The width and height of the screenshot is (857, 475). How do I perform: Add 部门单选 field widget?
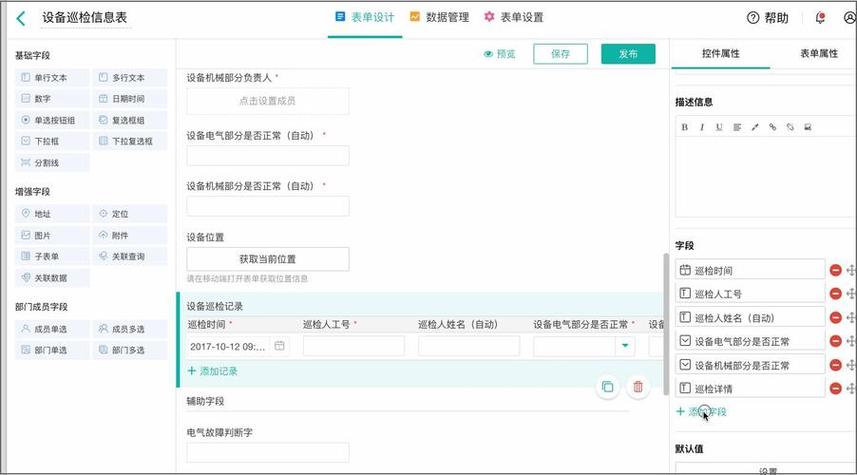tap(52, 350)
